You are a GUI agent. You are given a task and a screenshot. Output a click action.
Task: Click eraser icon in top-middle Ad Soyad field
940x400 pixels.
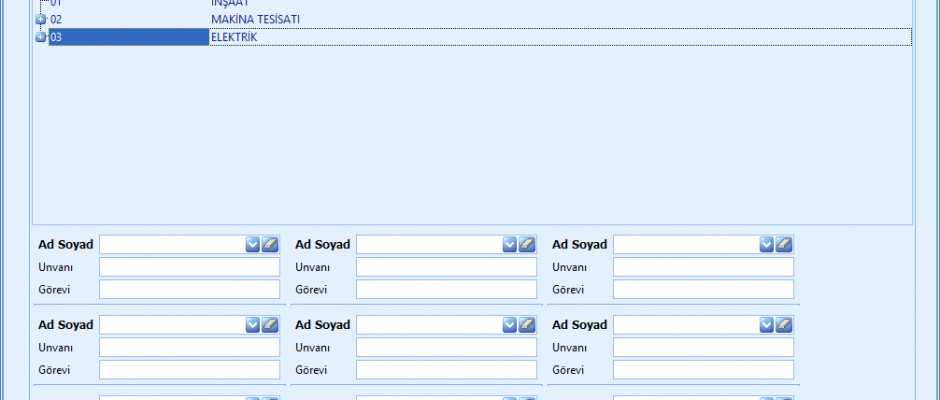pyautogui.click(x=527, y=244)
